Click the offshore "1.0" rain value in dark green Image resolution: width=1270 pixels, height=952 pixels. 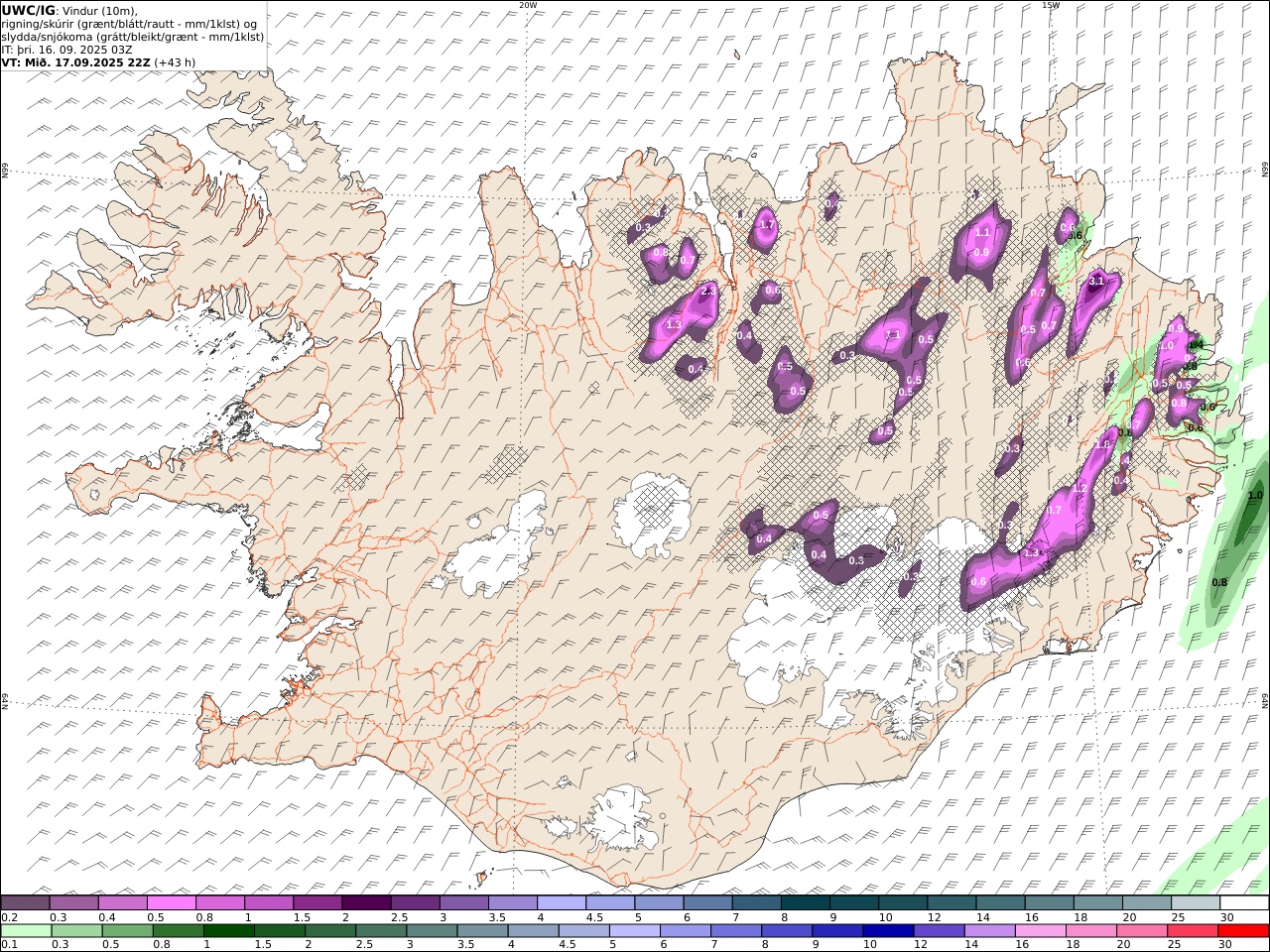pyautogui.click(x=1255, y=496)
